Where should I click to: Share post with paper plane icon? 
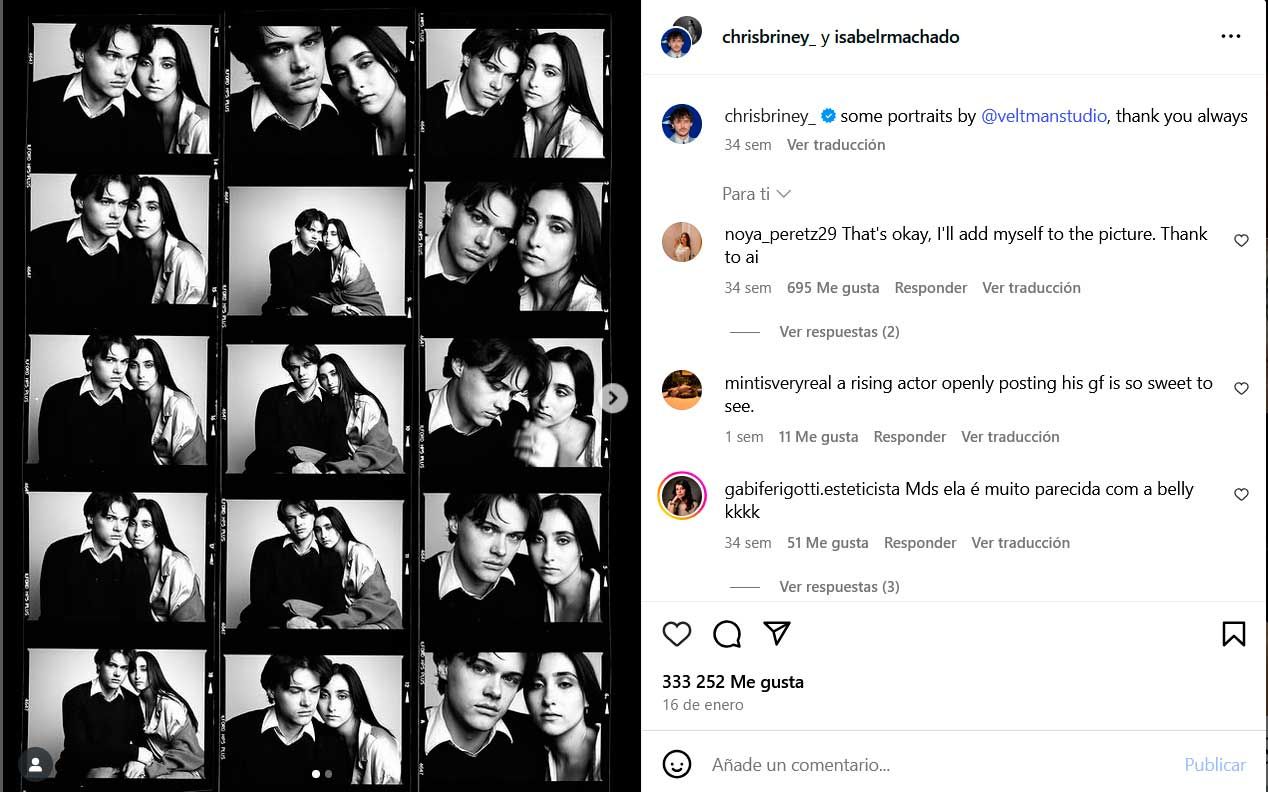[x=777, y=633]
